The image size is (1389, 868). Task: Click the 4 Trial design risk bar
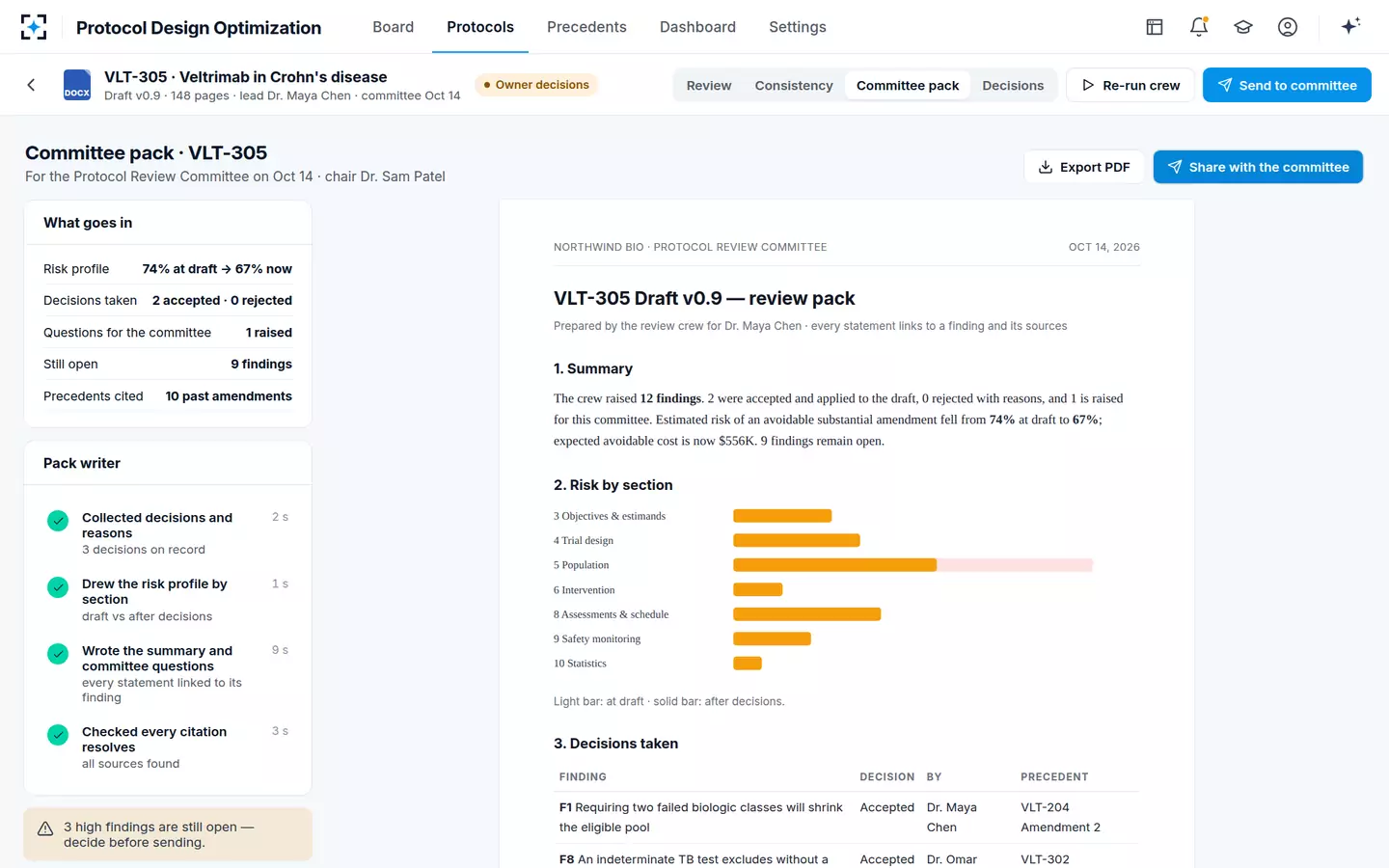797,540
